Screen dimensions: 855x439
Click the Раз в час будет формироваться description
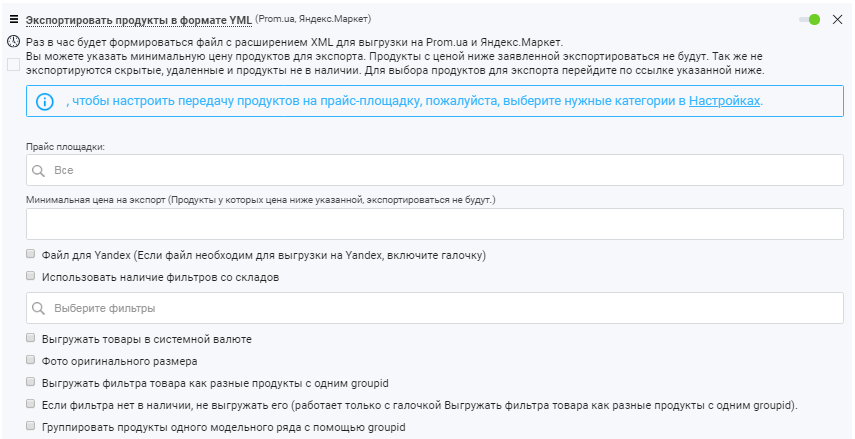[294, 42]
